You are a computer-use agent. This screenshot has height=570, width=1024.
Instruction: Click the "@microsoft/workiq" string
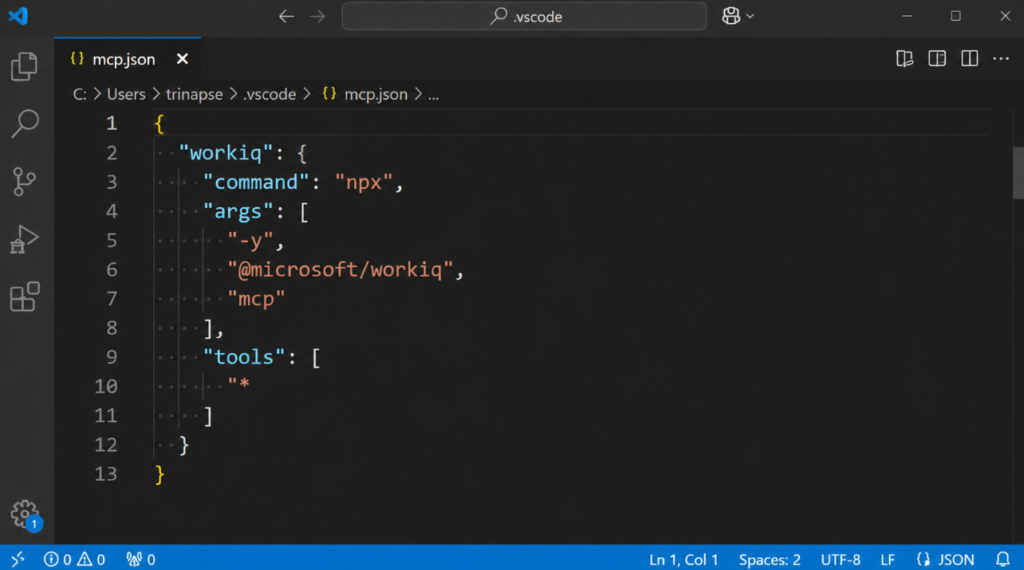click(x=340, y=270)
